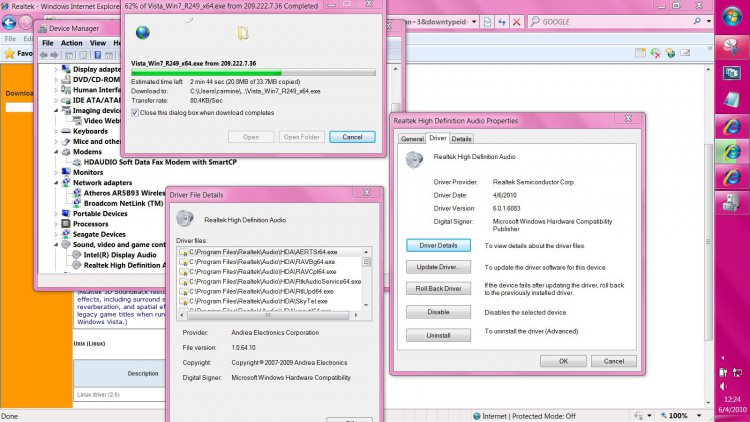Click the Update Driver button

[438, 267]
